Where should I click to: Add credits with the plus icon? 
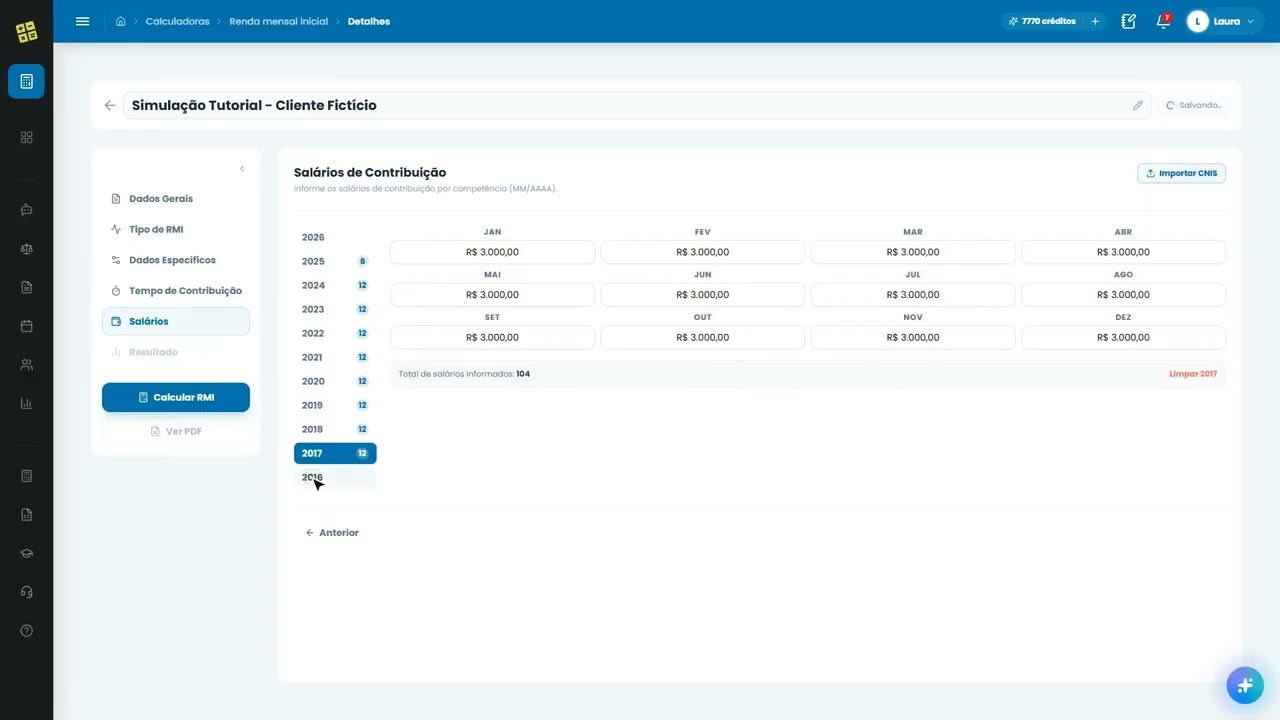tap(1095, 21)
